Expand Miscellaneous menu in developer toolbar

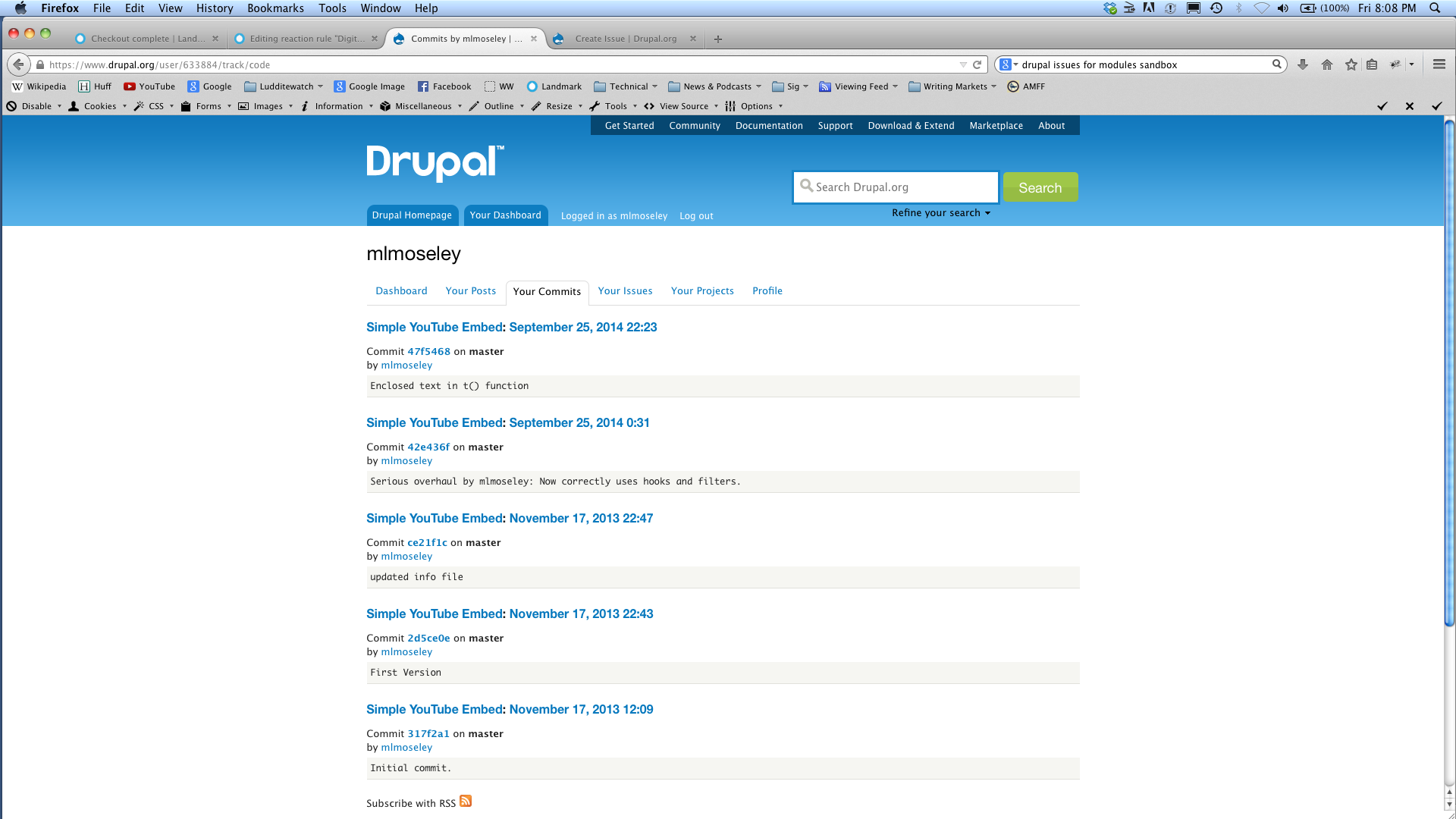pyautogui.click(x=421, y=106)
